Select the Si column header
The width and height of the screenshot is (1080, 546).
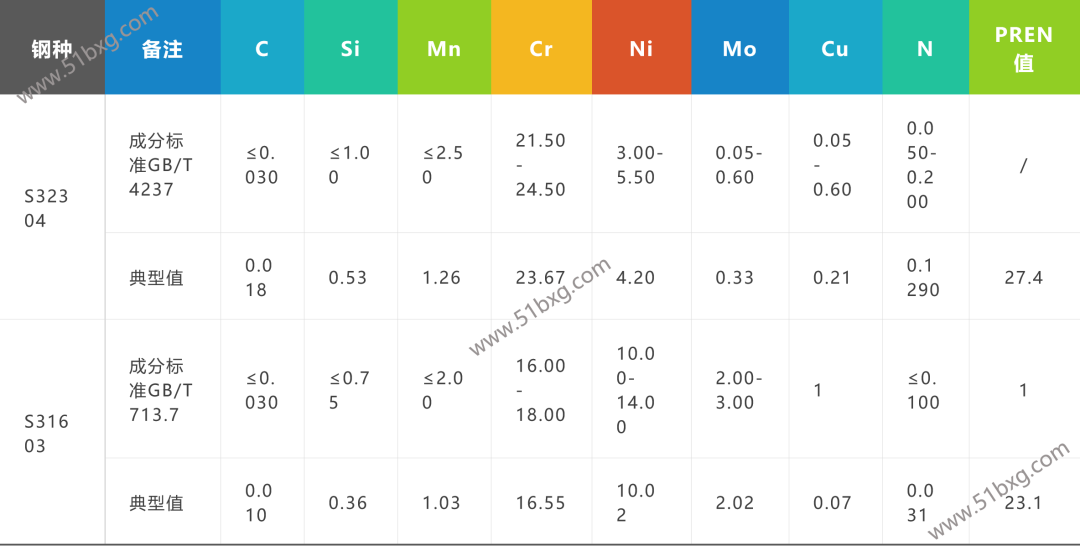(x=351, y=47)
